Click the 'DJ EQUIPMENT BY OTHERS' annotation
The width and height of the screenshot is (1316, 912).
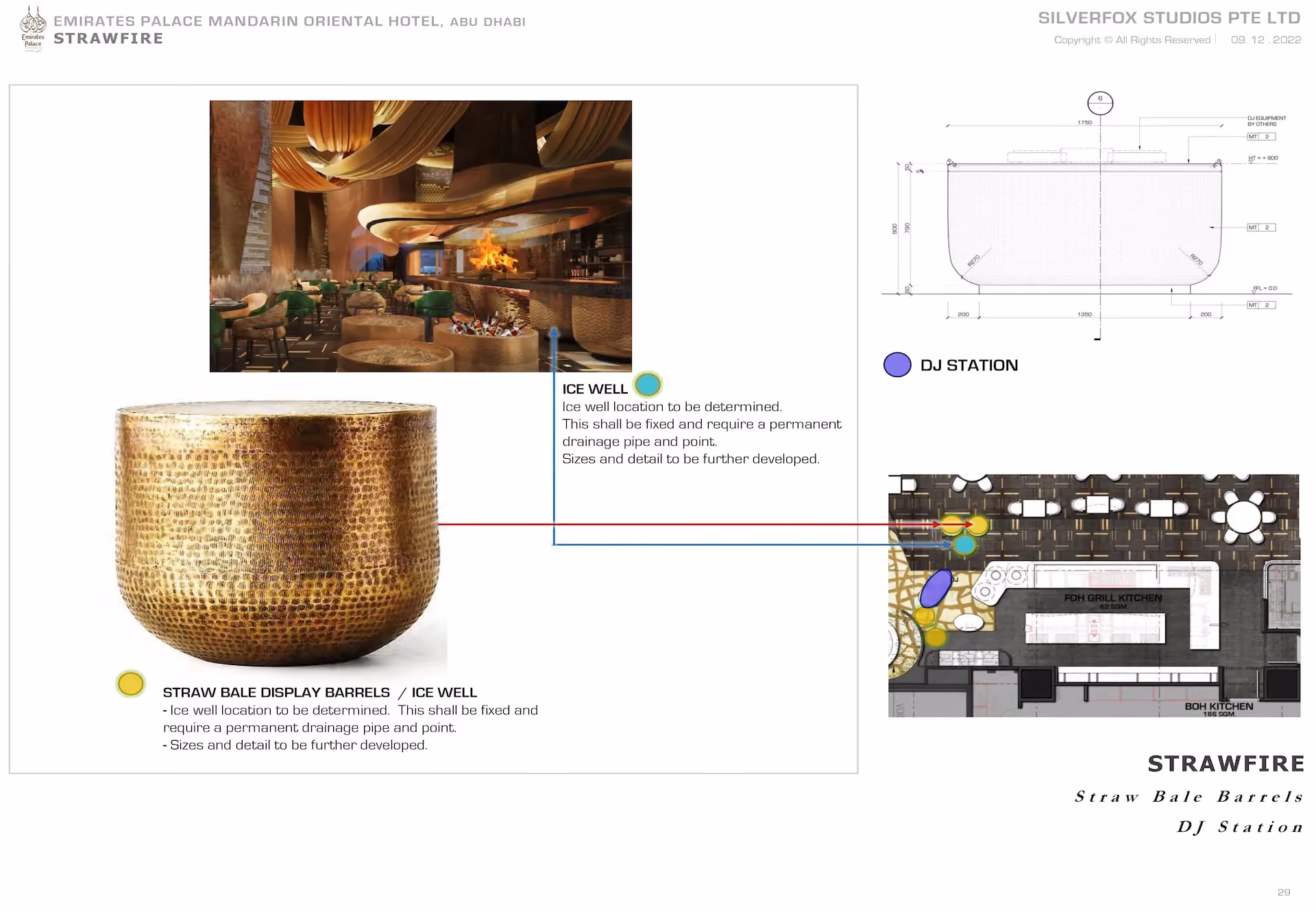[x=1267, y=121]
